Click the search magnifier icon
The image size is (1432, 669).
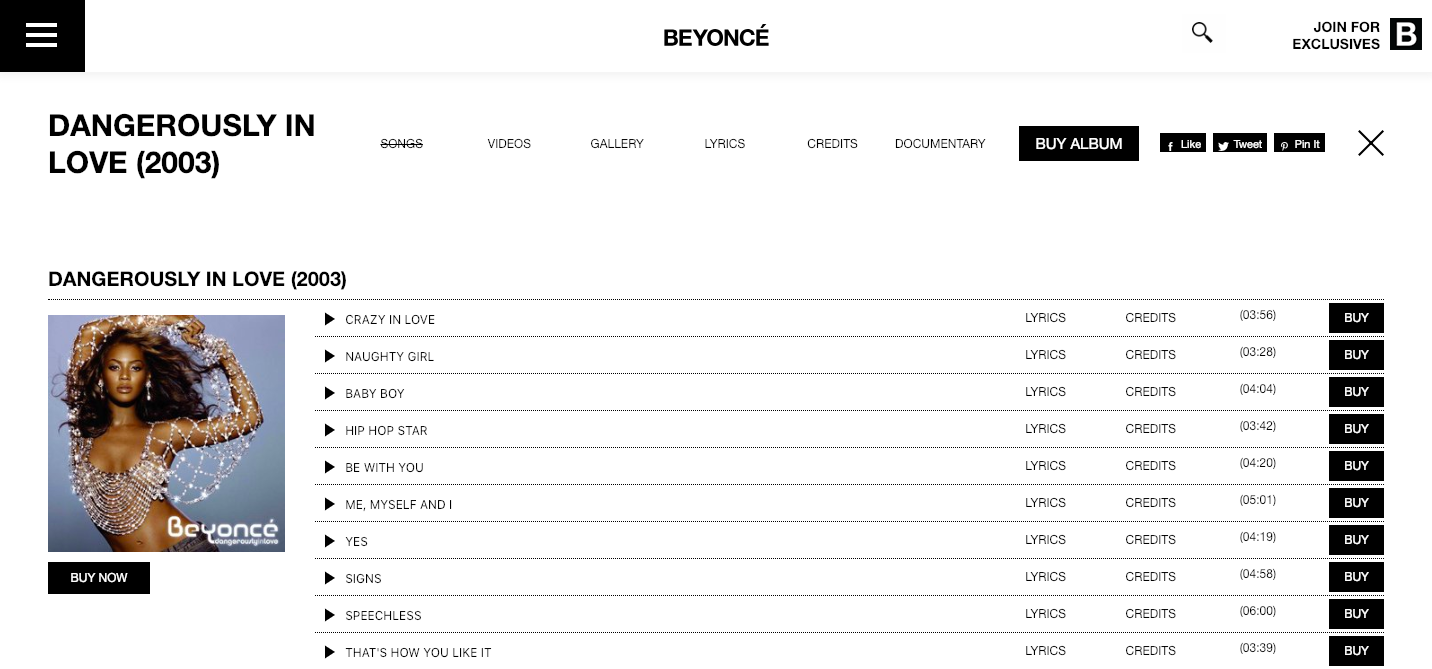pyautogui.click(x=1202, y=33)
